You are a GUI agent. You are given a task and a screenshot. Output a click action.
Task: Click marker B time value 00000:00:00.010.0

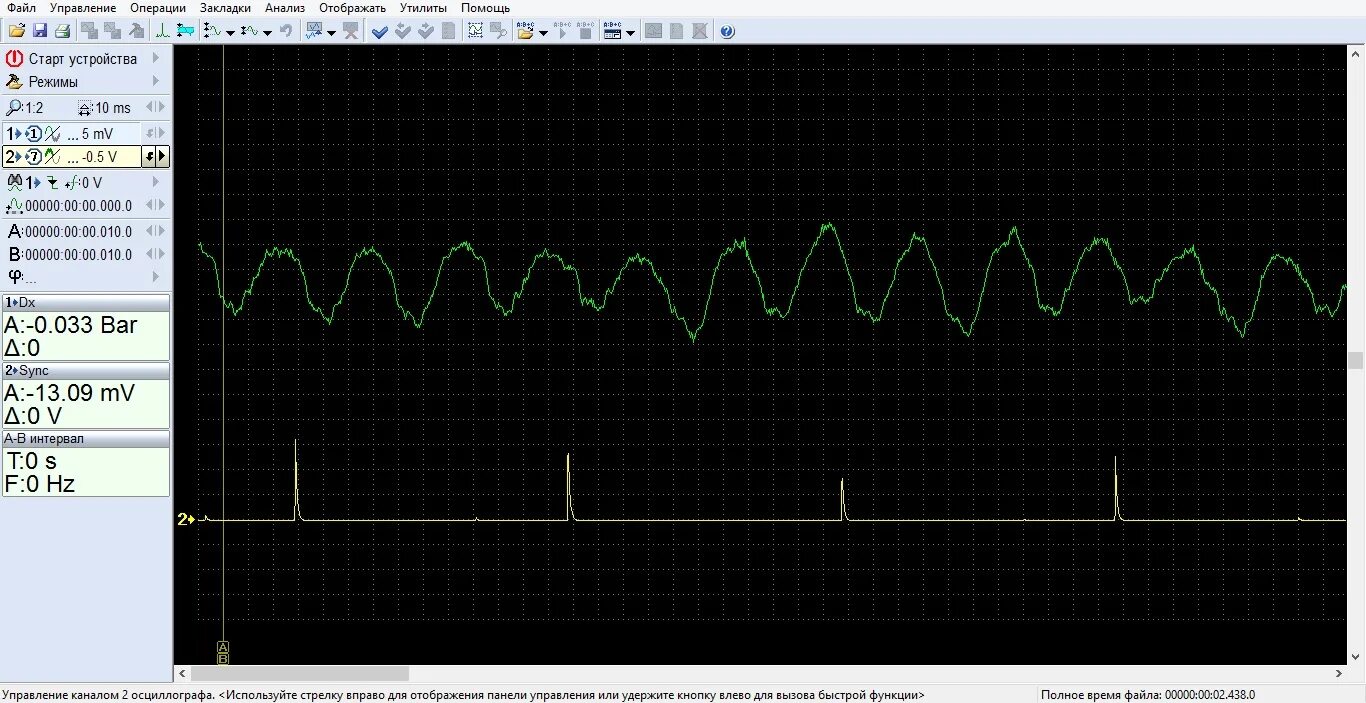[x=78, y=254]
